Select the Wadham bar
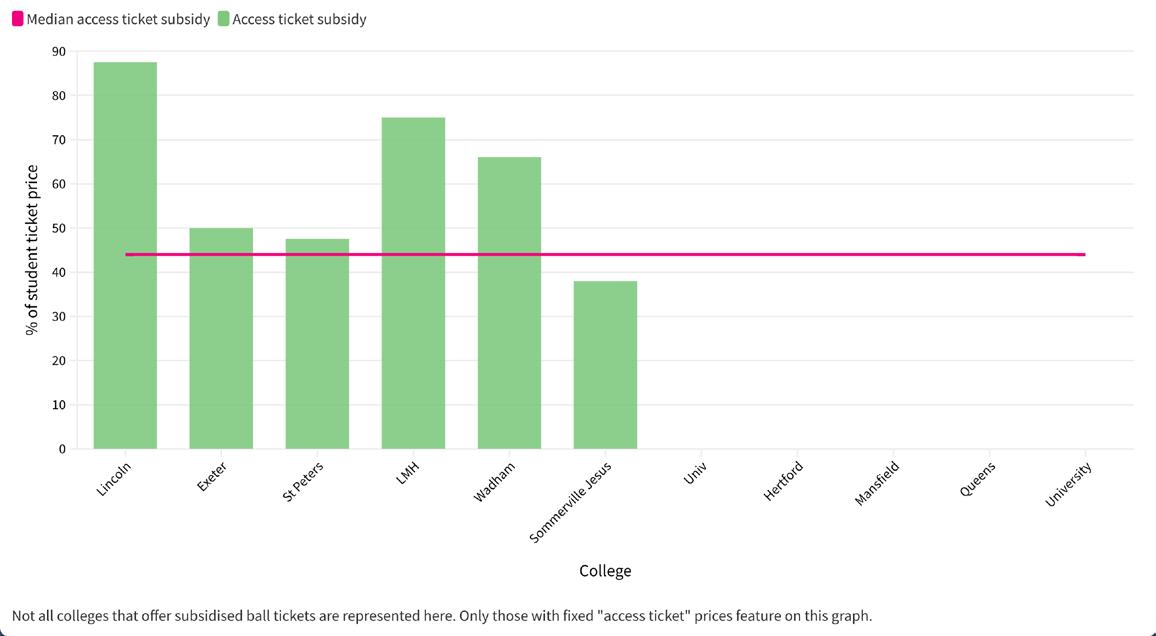 [509, 303]
